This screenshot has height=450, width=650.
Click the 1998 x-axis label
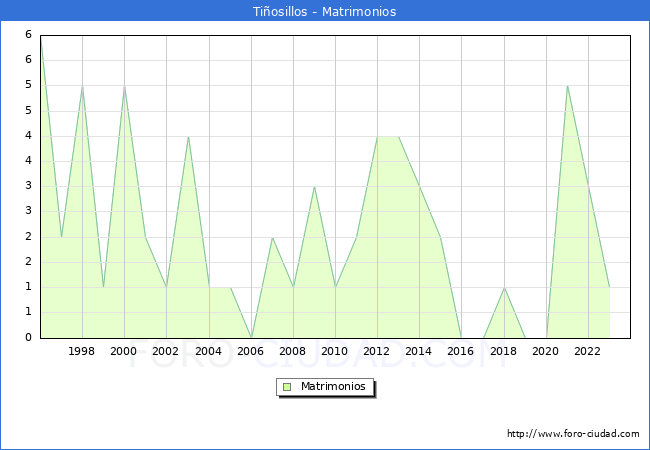pos(81,351)
